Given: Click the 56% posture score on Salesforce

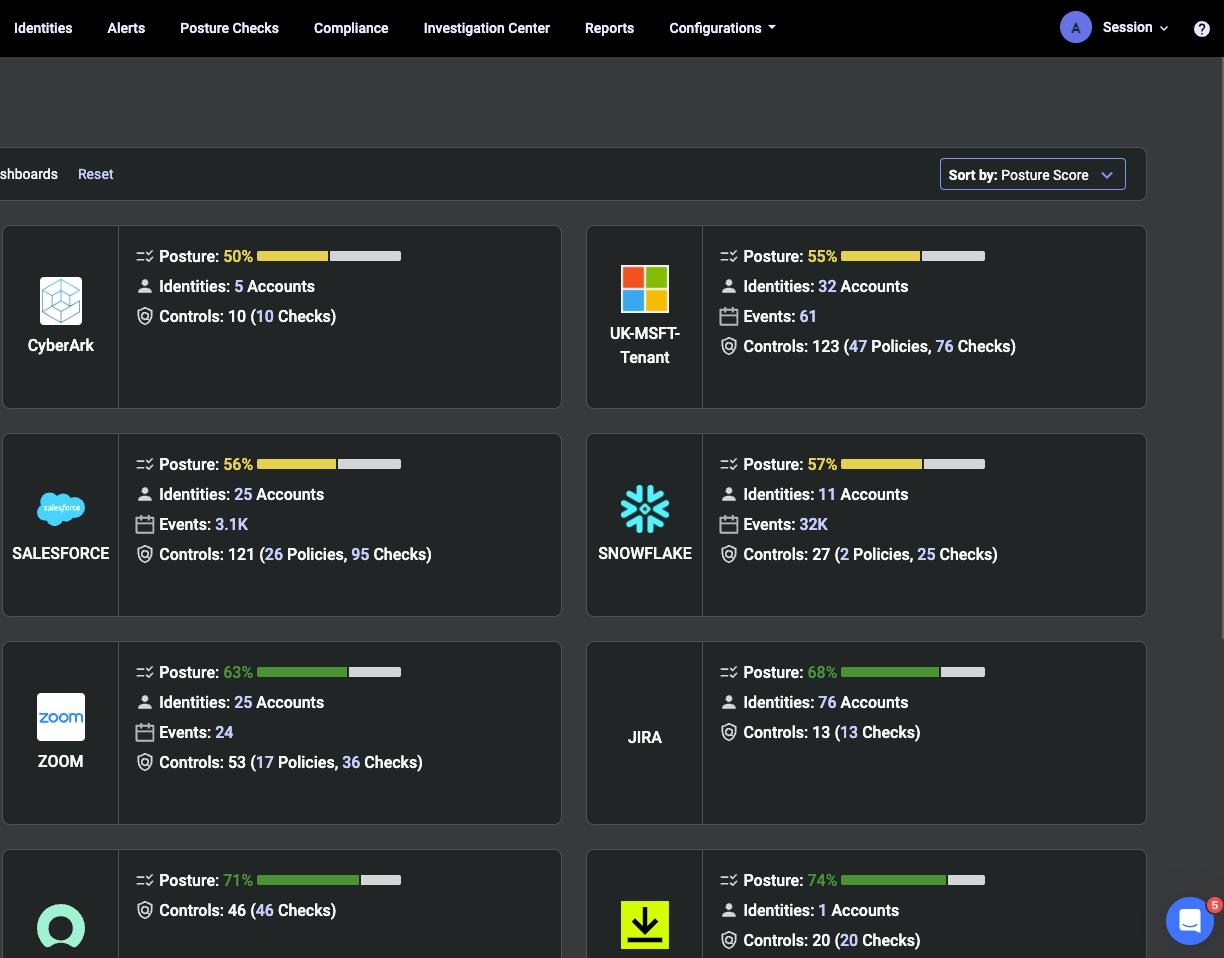Looking at the screenshot, I should (x=238, y=464).
